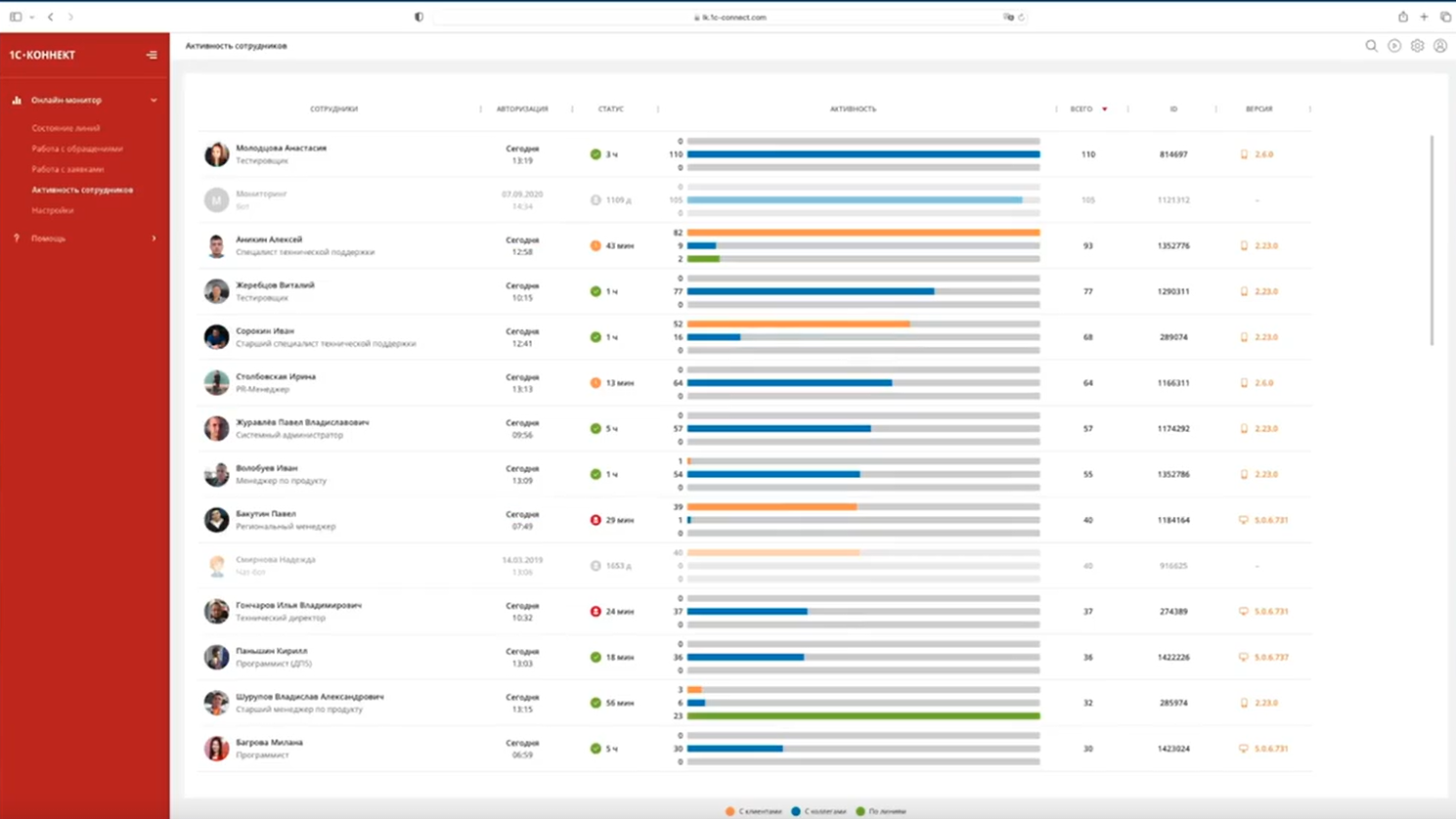Open Состояние линий in the sidebar
1456x819 pixels.
[x=66, y=128]
